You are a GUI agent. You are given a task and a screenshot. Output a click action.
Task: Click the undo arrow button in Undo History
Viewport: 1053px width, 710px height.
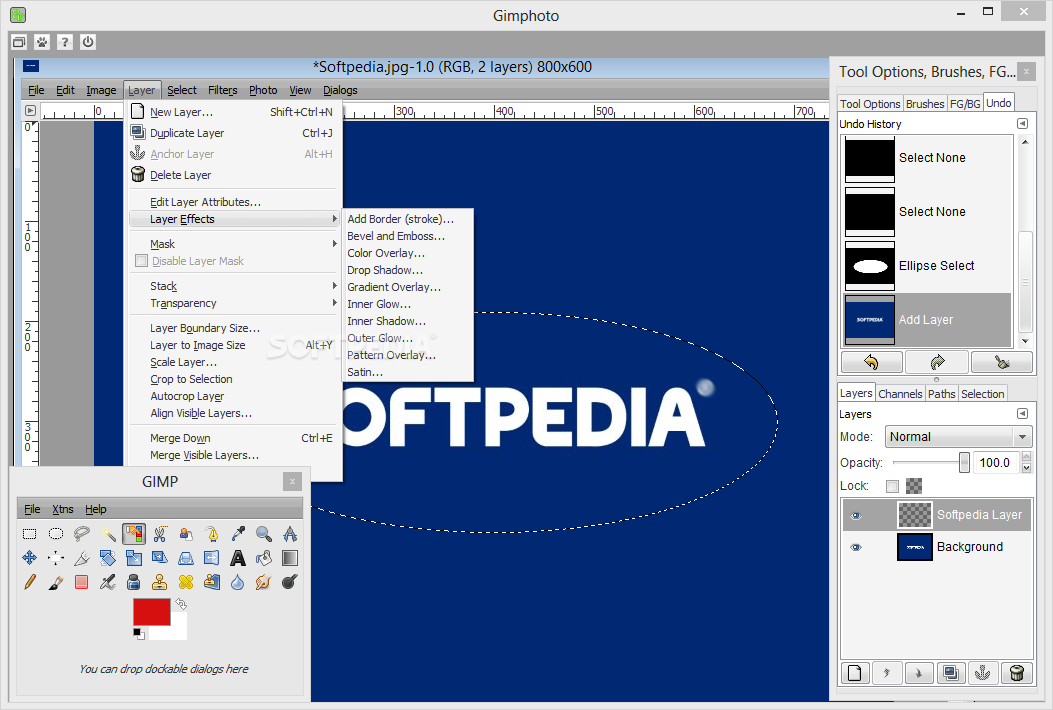point(871,363)
